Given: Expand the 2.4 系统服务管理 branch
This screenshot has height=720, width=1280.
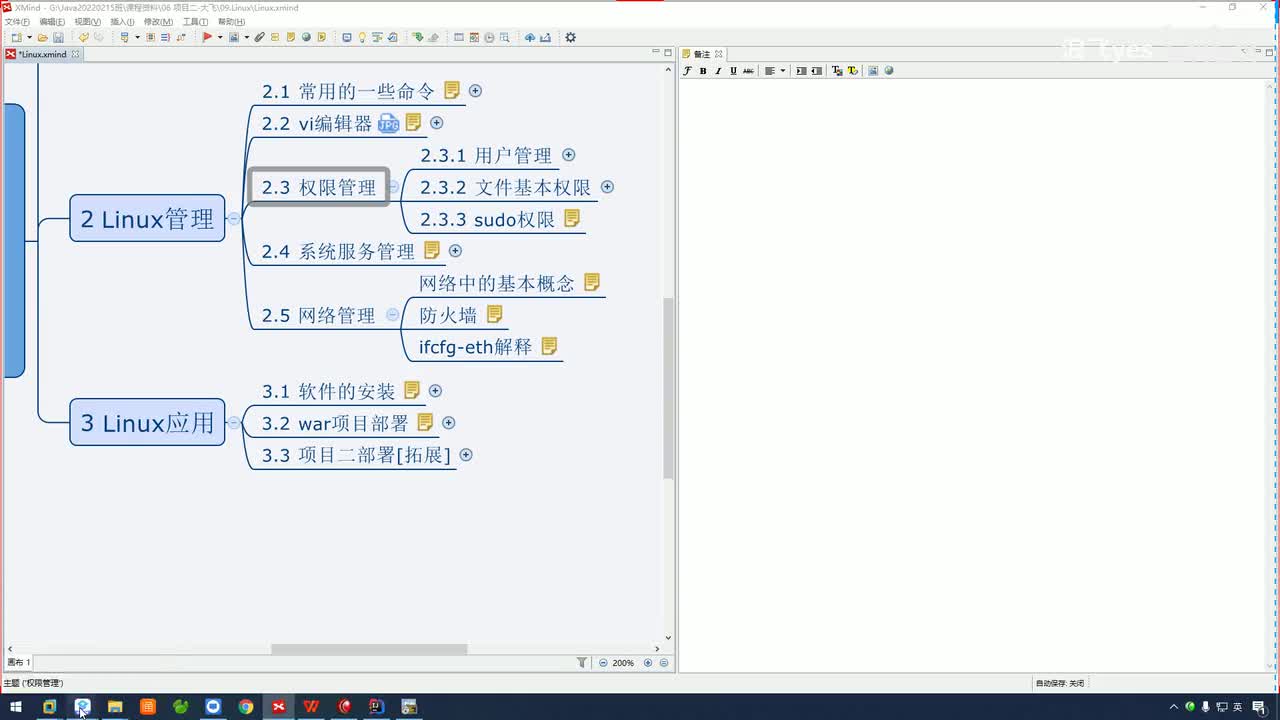Looking at the screenshot, I should pos(455,250).
